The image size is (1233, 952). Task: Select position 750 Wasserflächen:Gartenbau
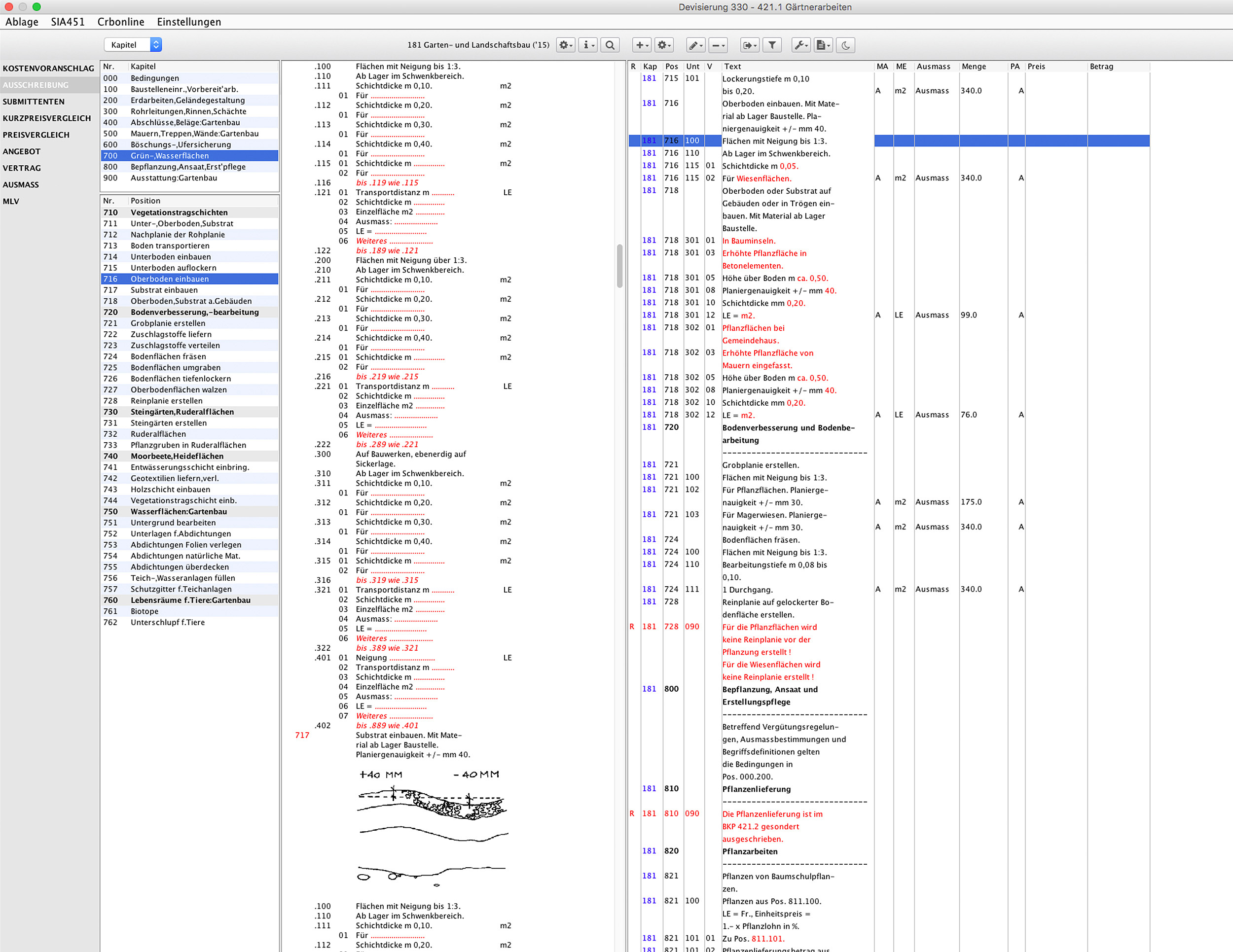point(190,511)
